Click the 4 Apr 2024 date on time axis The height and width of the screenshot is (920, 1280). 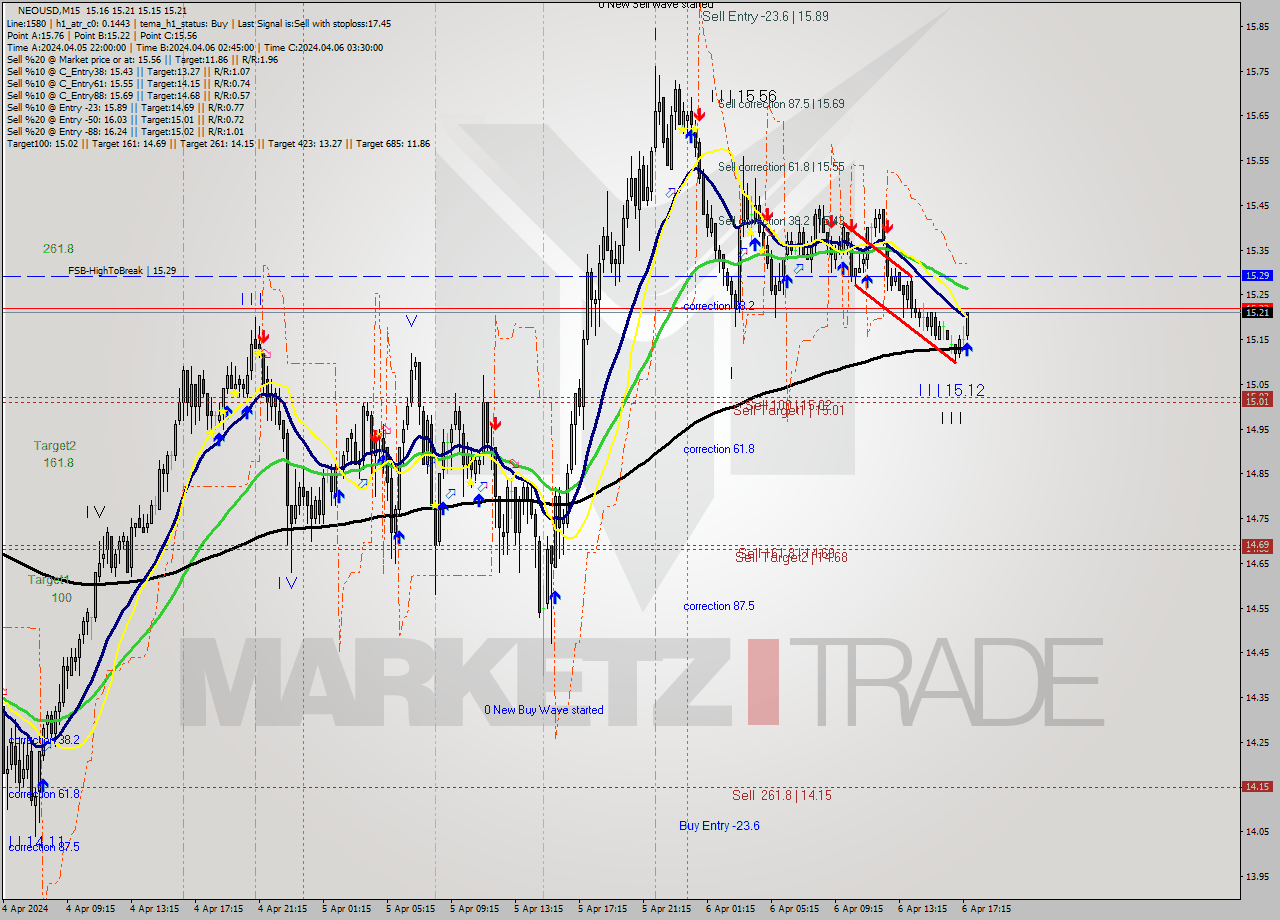coord(27,910)
